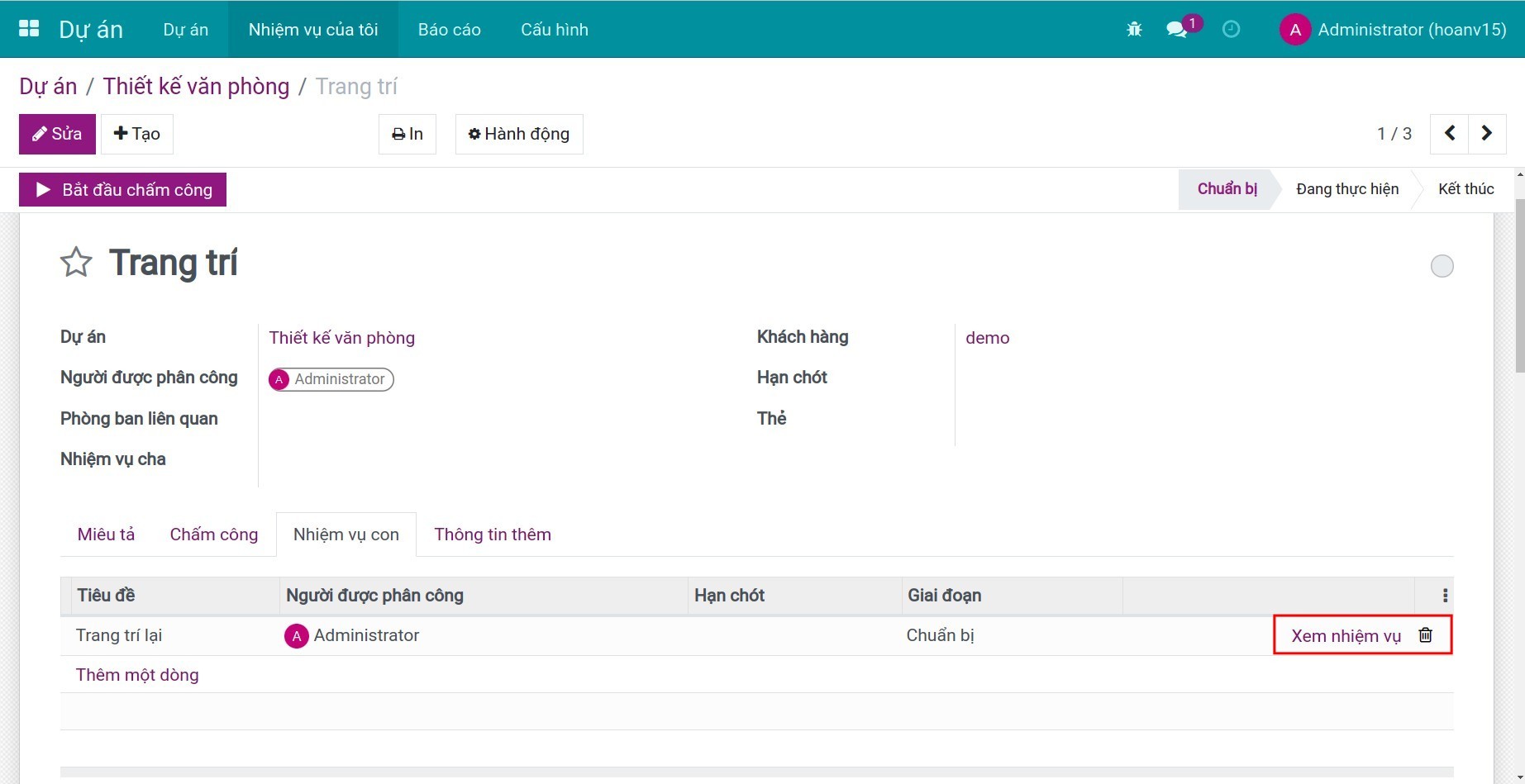
Task: Start timer with Bắt đầu chấm công
Action: pyautogui.click(x=122, y=190)
